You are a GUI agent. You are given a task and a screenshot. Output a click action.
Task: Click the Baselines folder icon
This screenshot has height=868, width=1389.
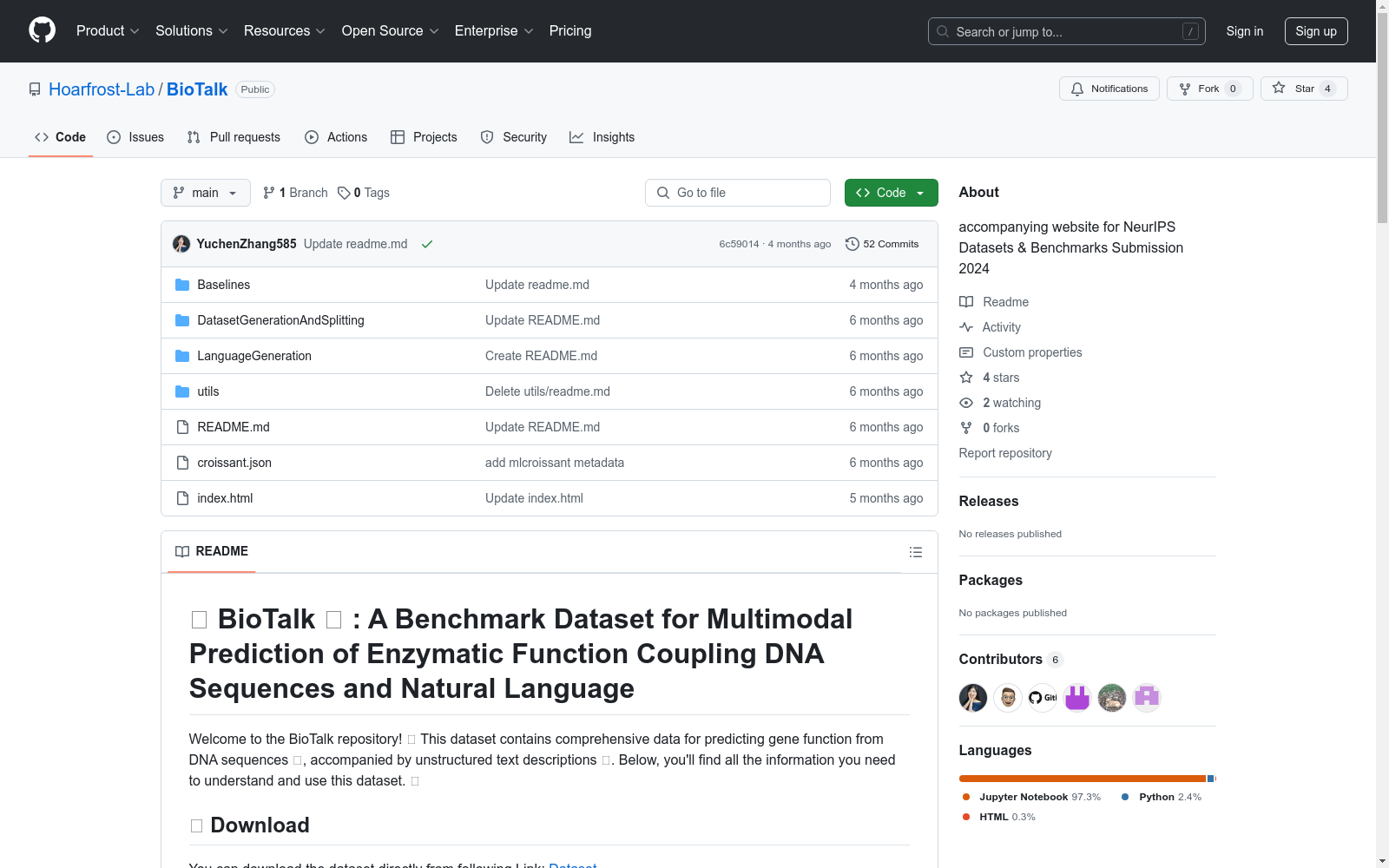pos(182,285)
